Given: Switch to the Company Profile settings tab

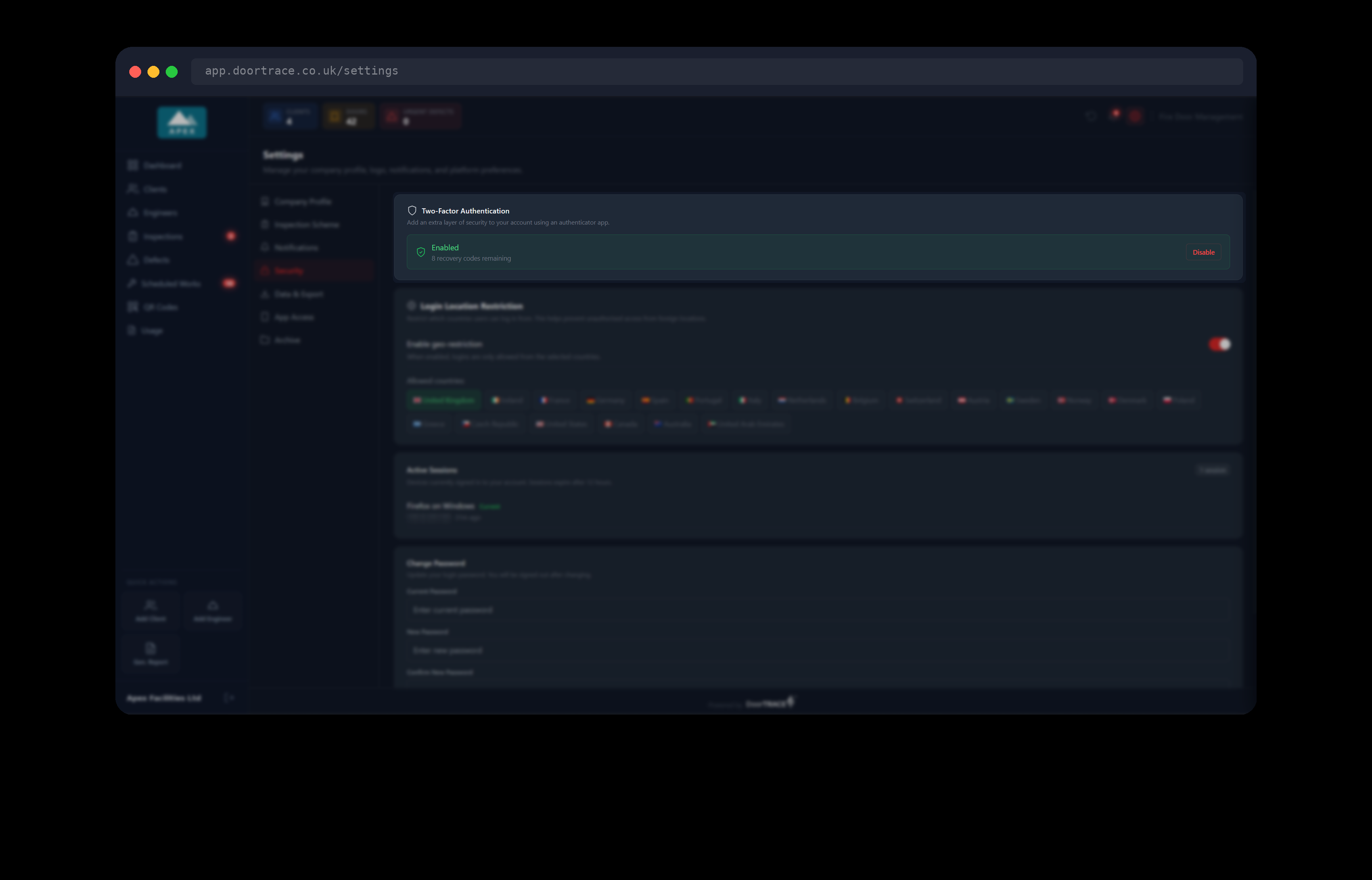Looking at the screenshot, I should (314, 201).
